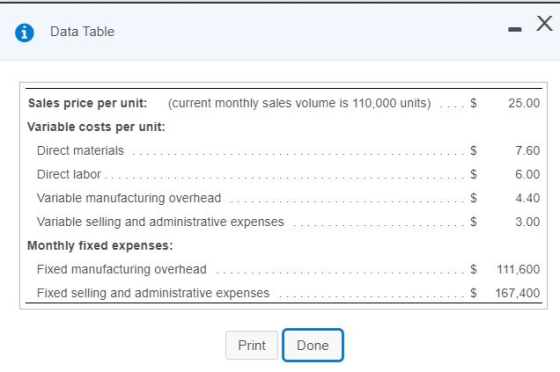Click 'Variable manufacturing overhead' label

pos(129,198)
